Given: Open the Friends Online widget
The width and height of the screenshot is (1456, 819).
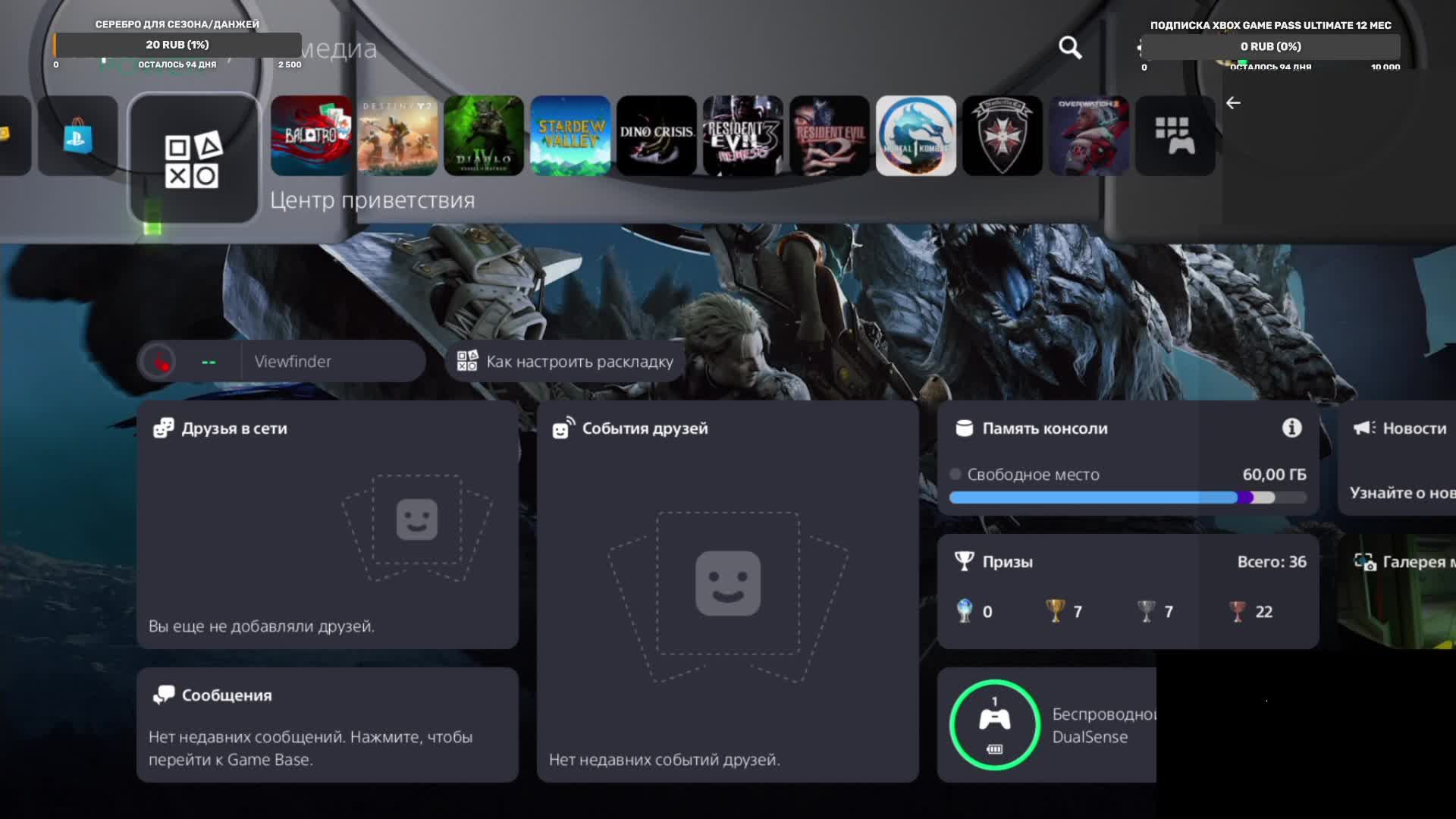Looking at the screenshot, I should click(327, 525).
